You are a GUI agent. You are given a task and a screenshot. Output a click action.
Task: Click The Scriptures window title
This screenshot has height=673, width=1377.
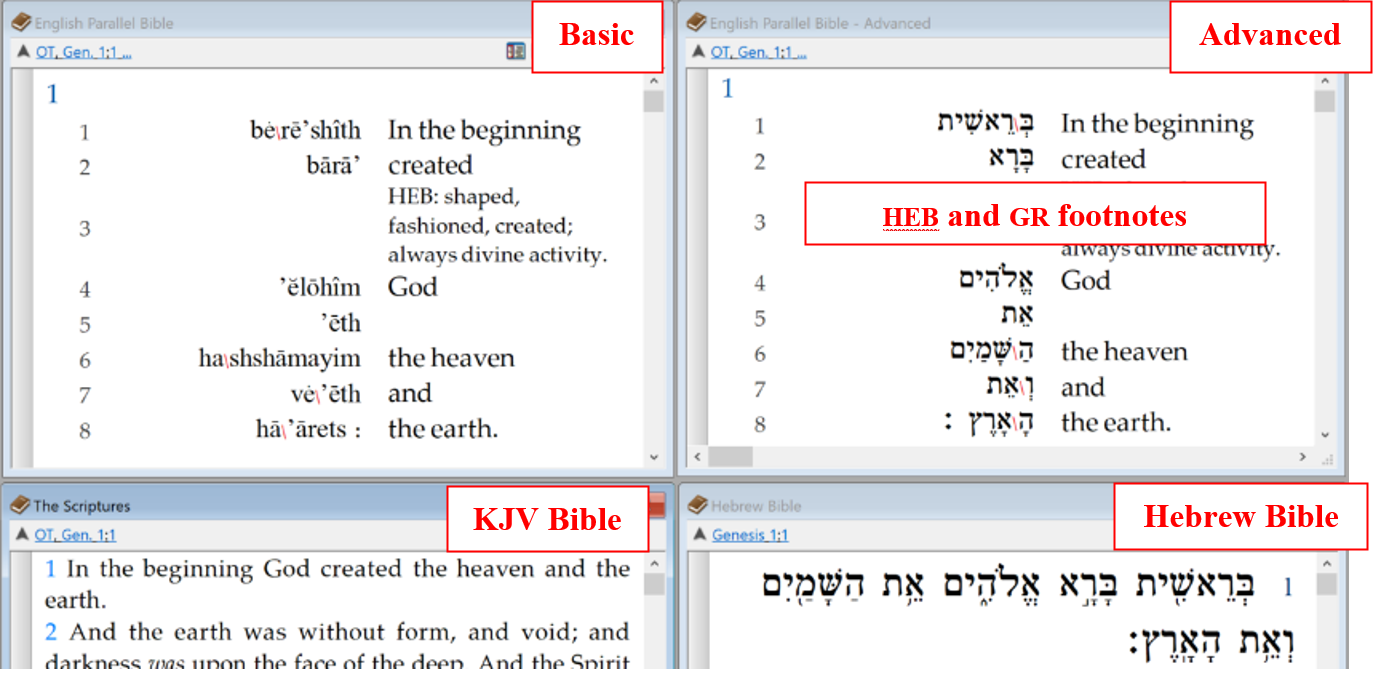pyautogui.click(x=82, y=506)
